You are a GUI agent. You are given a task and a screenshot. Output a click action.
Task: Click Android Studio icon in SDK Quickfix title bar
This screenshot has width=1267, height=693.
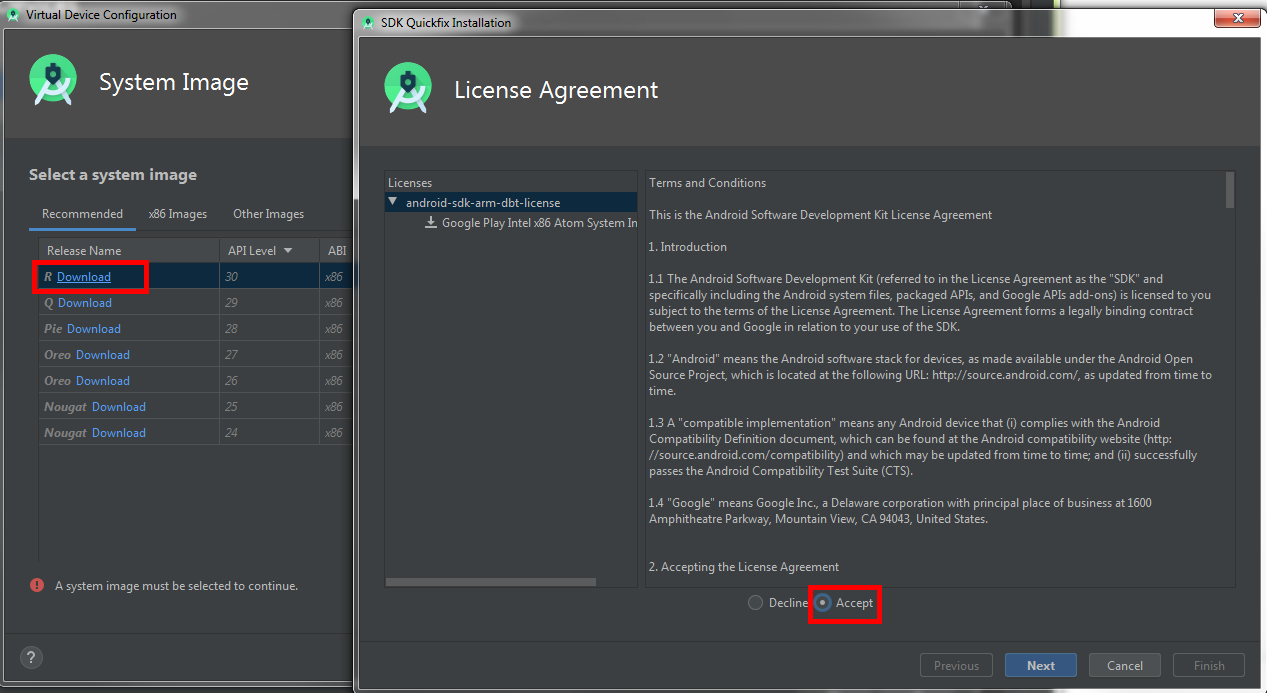tap(367, 22)
